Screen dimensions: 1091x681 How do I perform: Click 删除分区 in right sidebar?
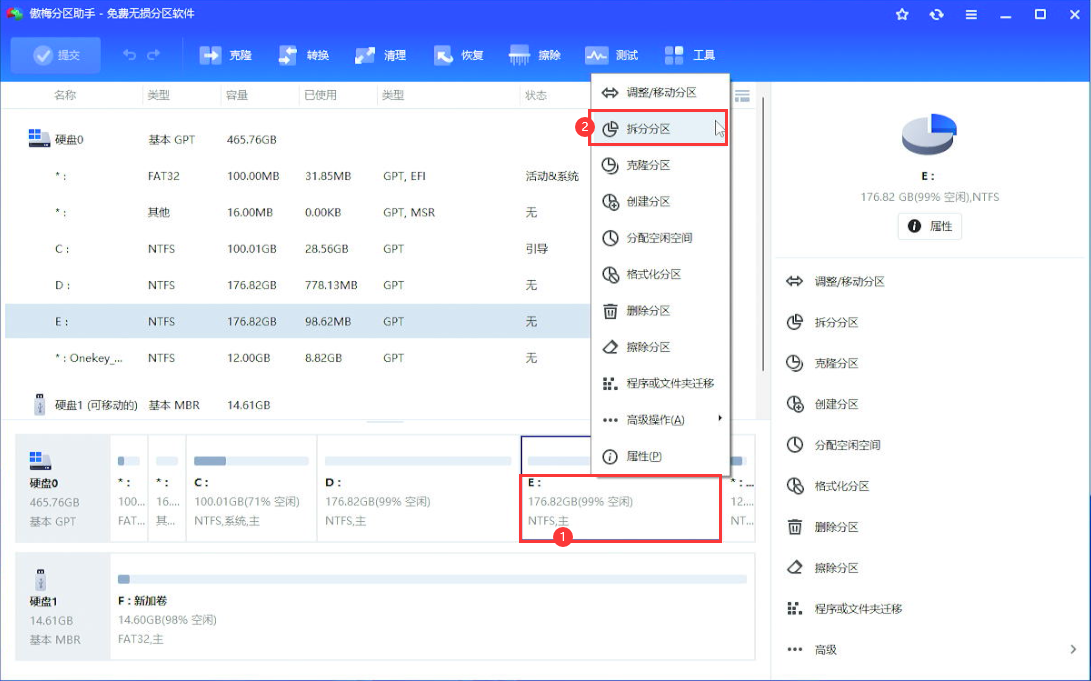[x=822, y=527]
